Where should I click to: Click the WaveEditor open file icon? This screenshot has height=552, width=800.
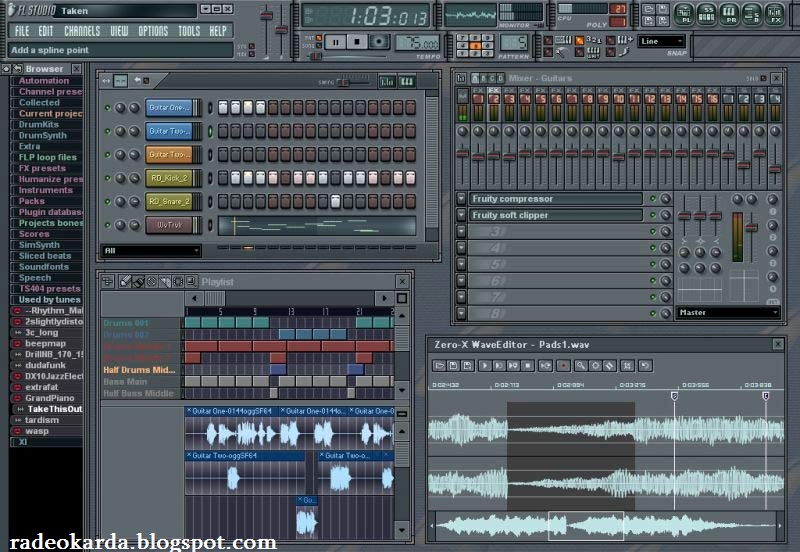click(439, 365)
